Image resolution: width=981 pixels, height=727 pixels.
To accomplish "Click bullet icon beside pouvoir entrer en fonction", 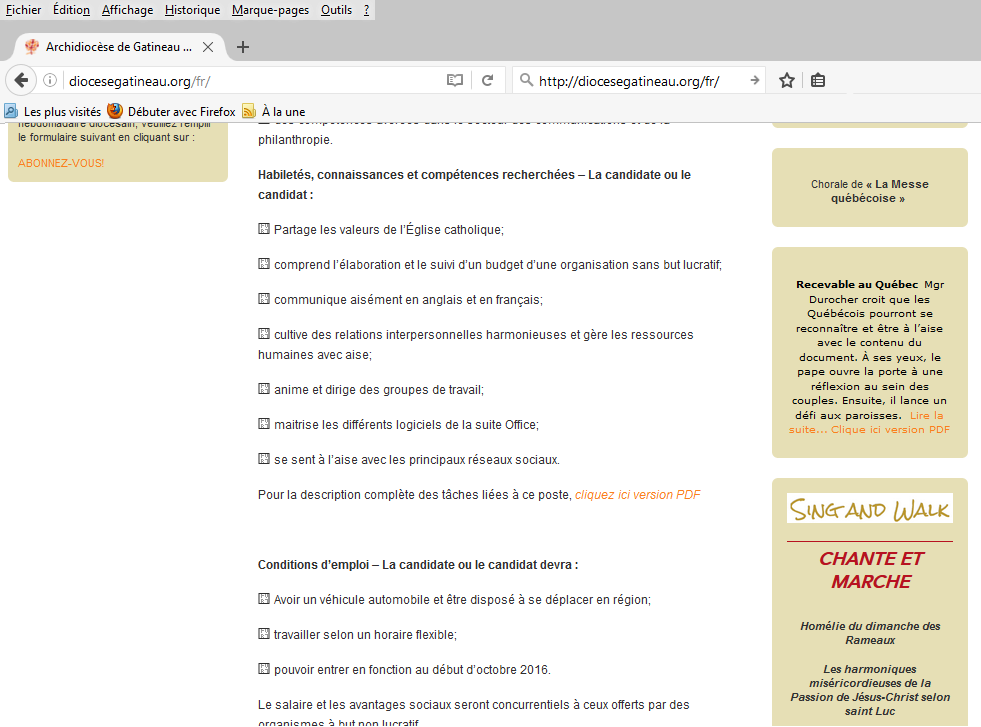I will (264, 669).
